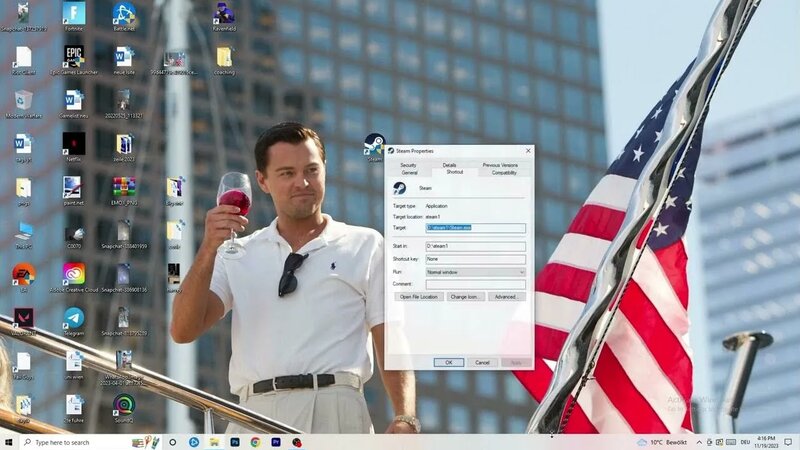Switch to the Compatibility tab
The height and width of the screenshot is (450, 800).
coord(504,173)
